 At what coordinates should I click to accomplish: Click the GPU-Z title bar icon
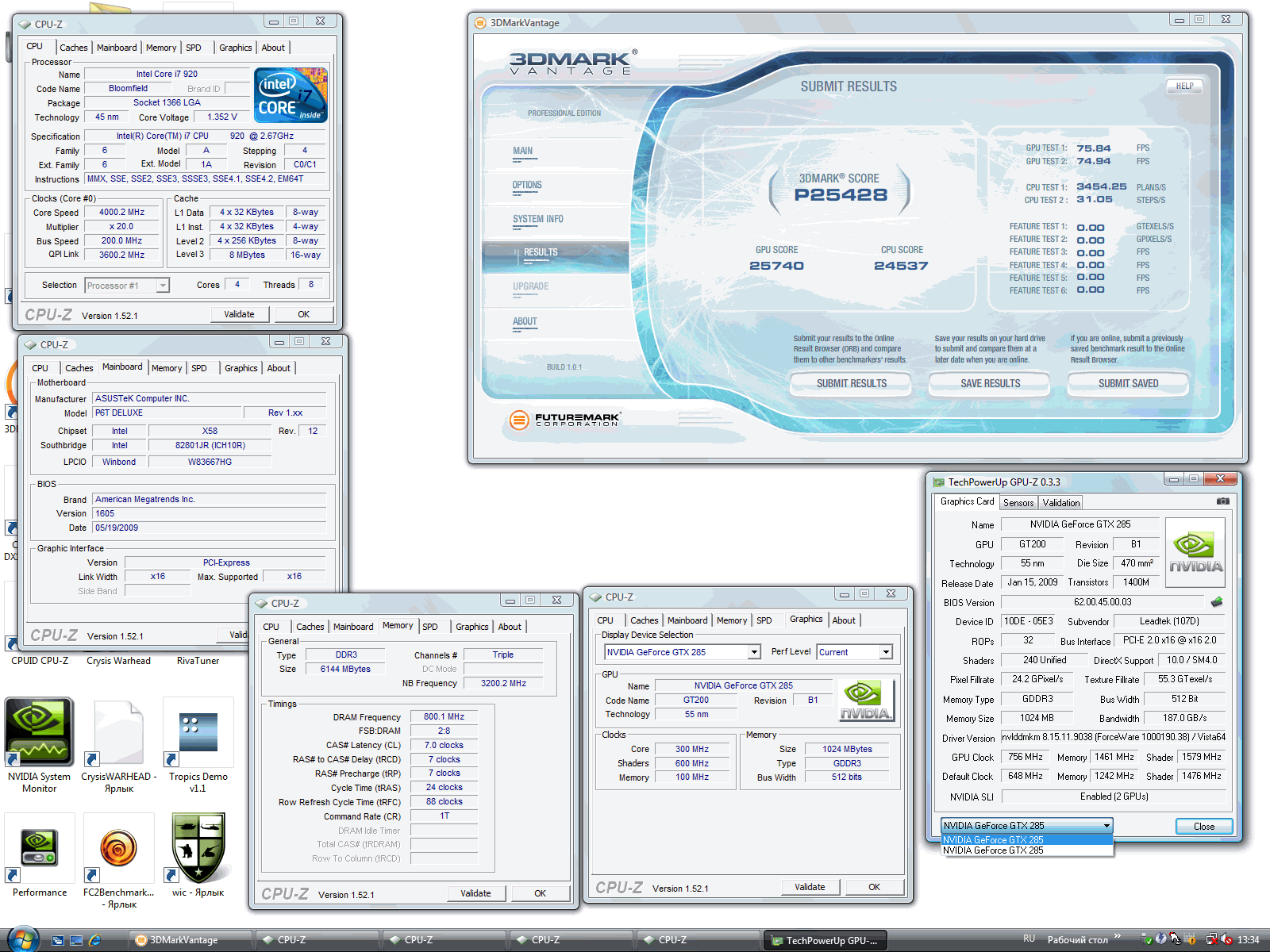[x=939, y=482]
